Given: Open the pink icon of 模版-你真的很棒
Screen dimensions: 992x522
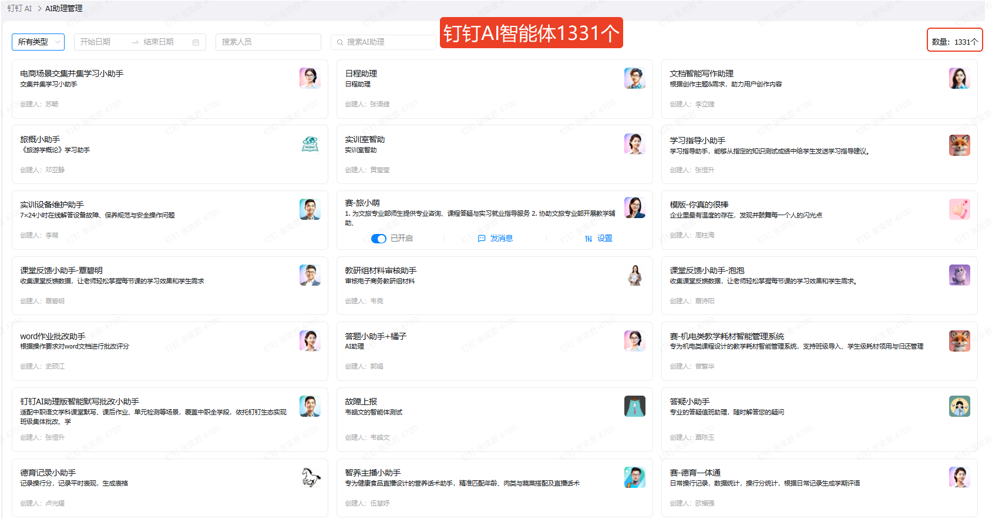Looking at the screenshot, I should [x=959, y=209].
